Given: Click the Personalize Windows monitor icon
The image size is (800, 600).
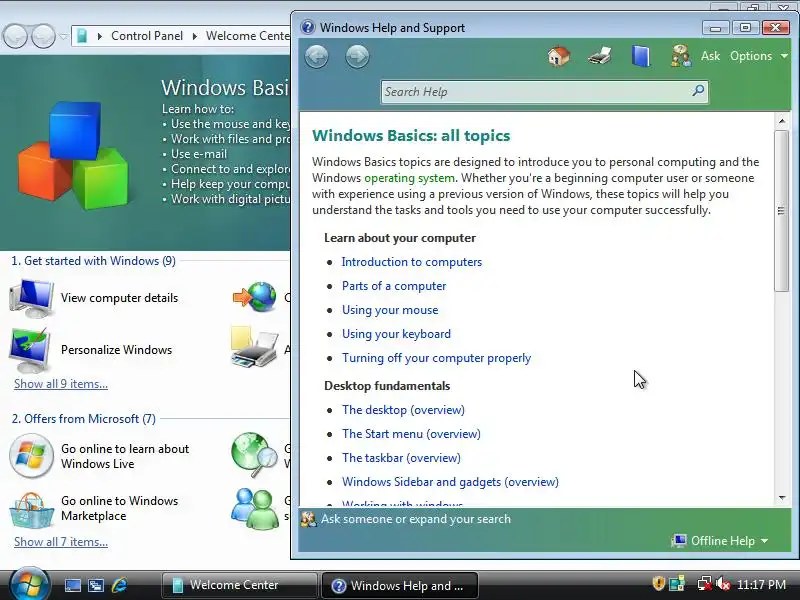Looking at the screenshot, I should click(x=30, y=350).
